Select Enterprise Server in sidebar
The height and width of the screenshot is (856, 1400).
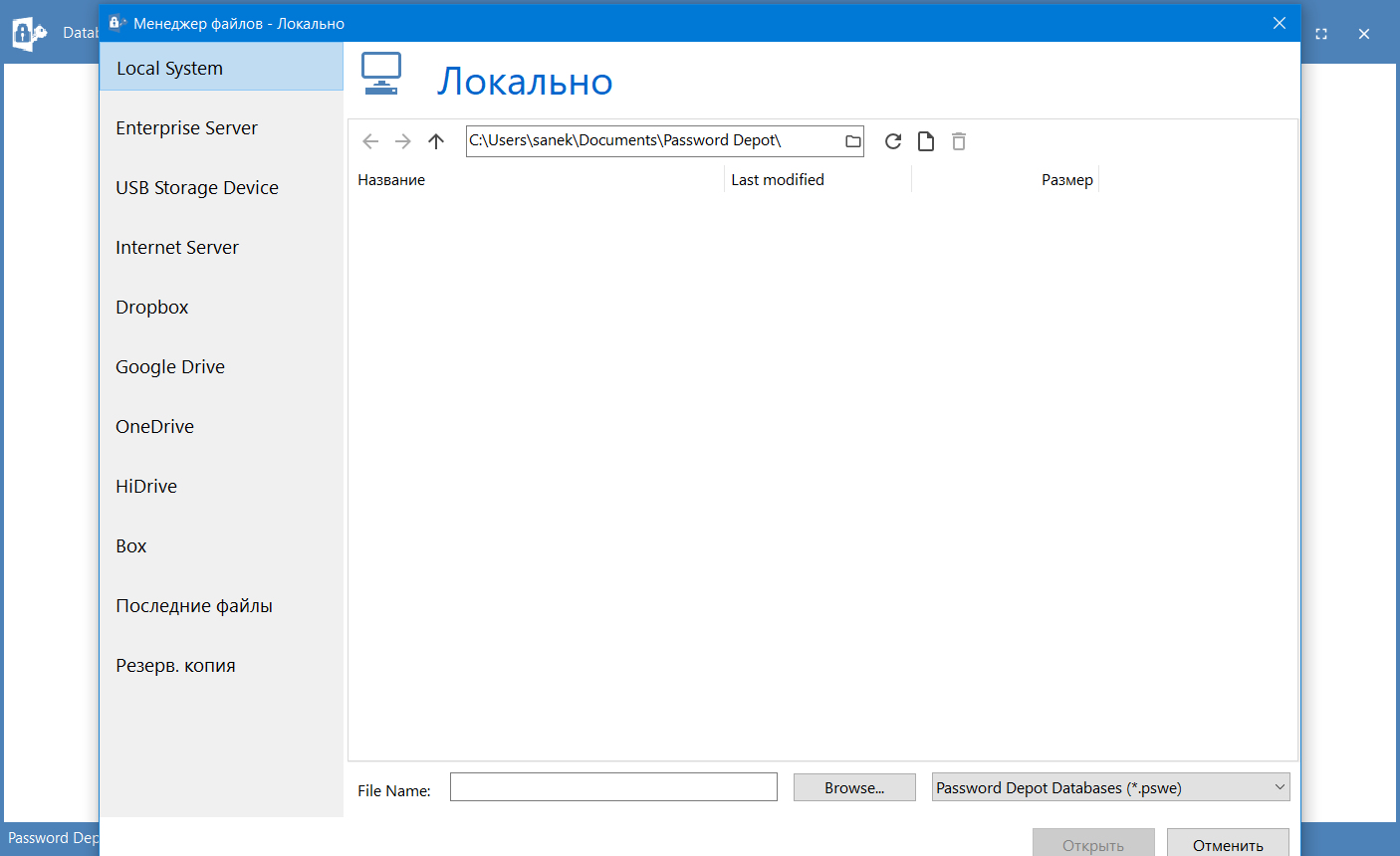point(186,128)
